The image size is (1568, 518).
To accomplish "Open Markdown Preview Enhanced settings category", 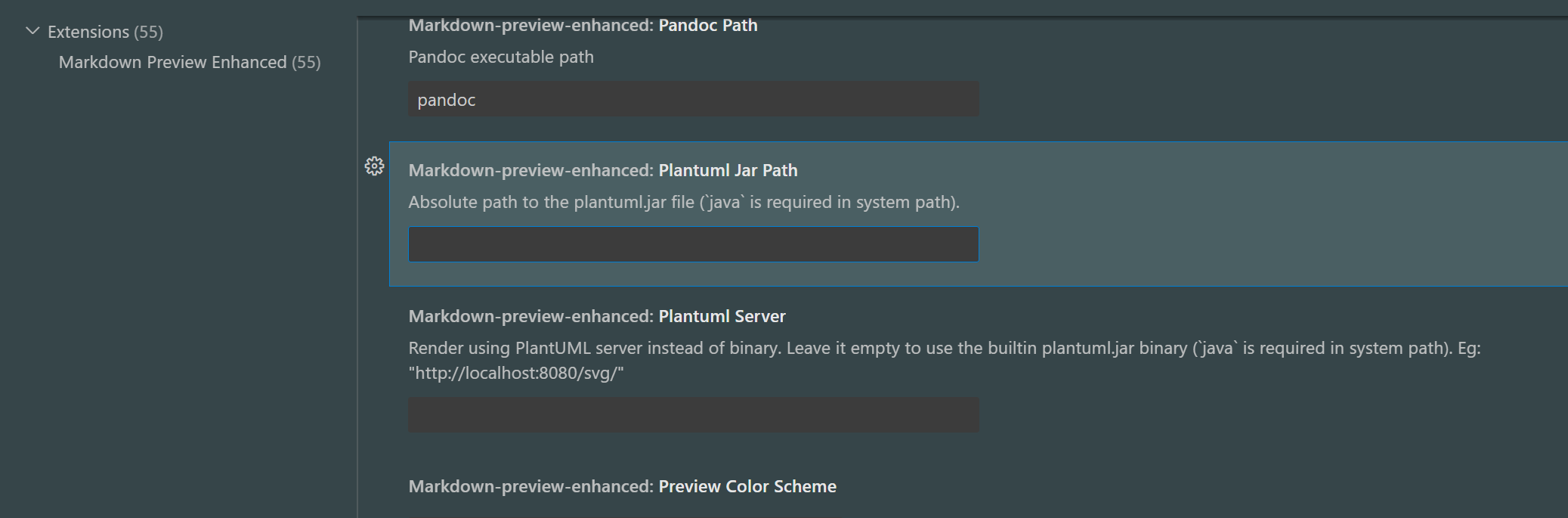I will pos(172,62).
